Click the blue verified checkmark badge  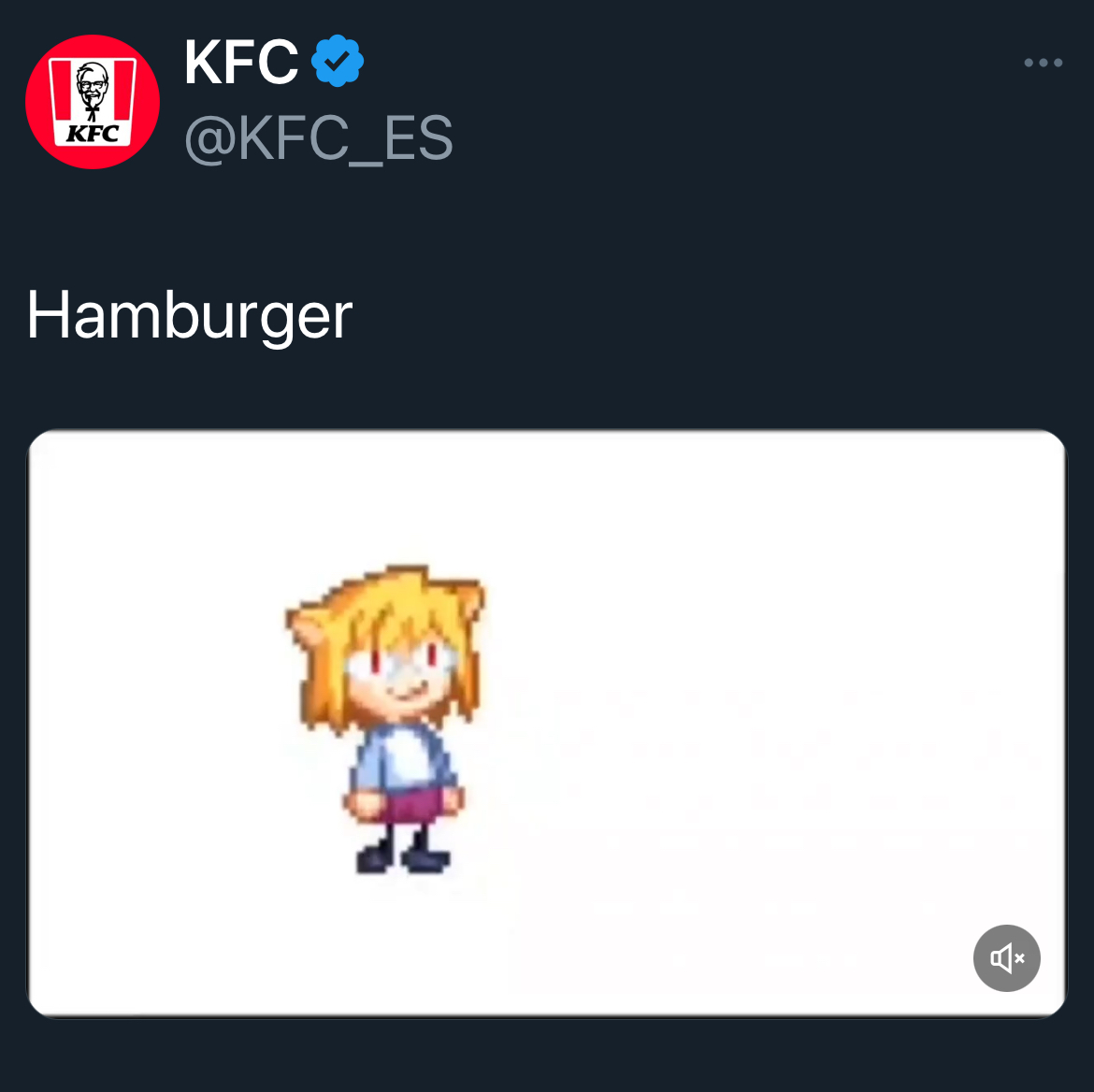pos(337,62)
